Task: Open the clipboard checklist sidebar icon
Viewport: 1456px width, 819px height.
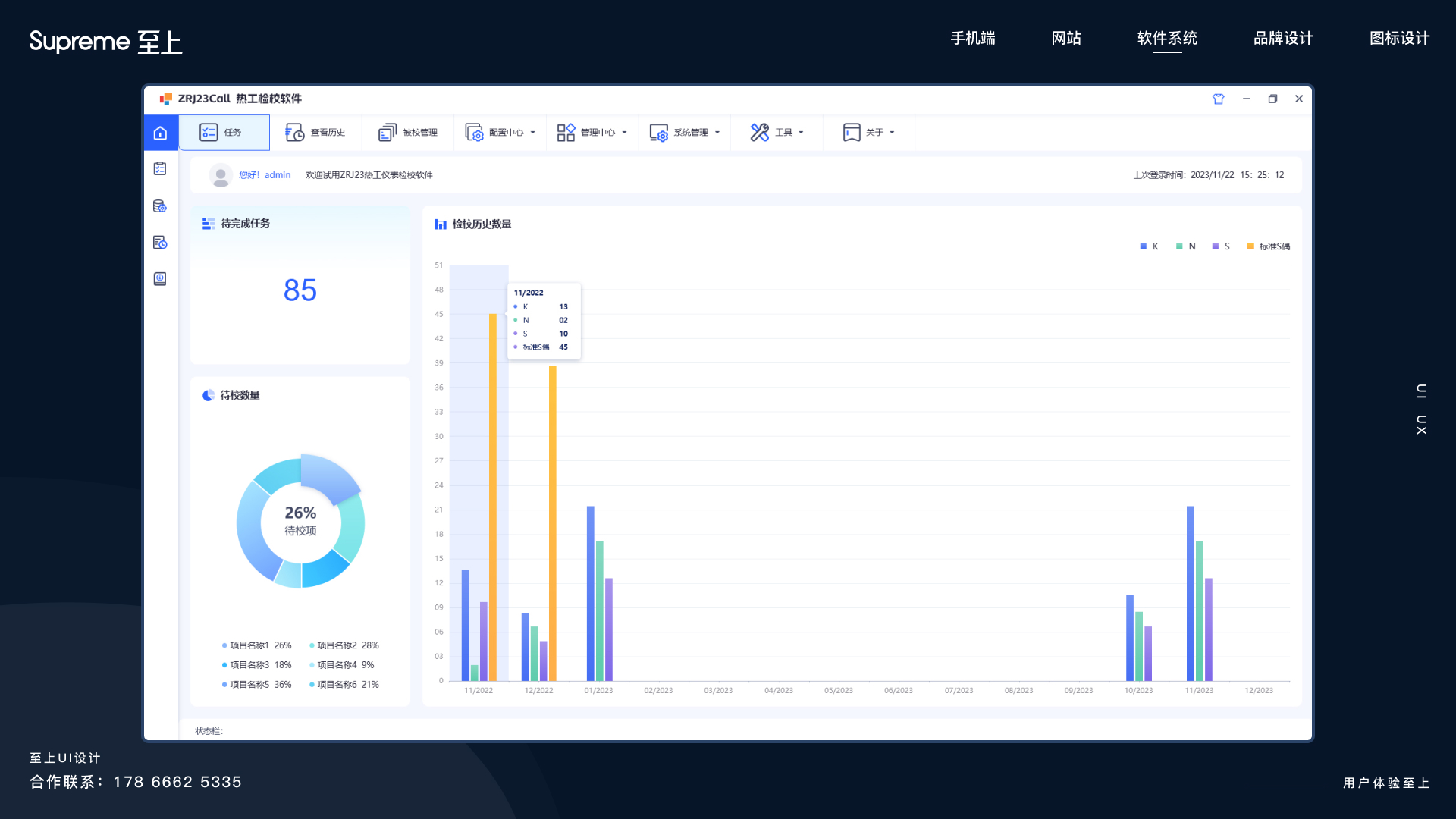Action: (160, 169)
